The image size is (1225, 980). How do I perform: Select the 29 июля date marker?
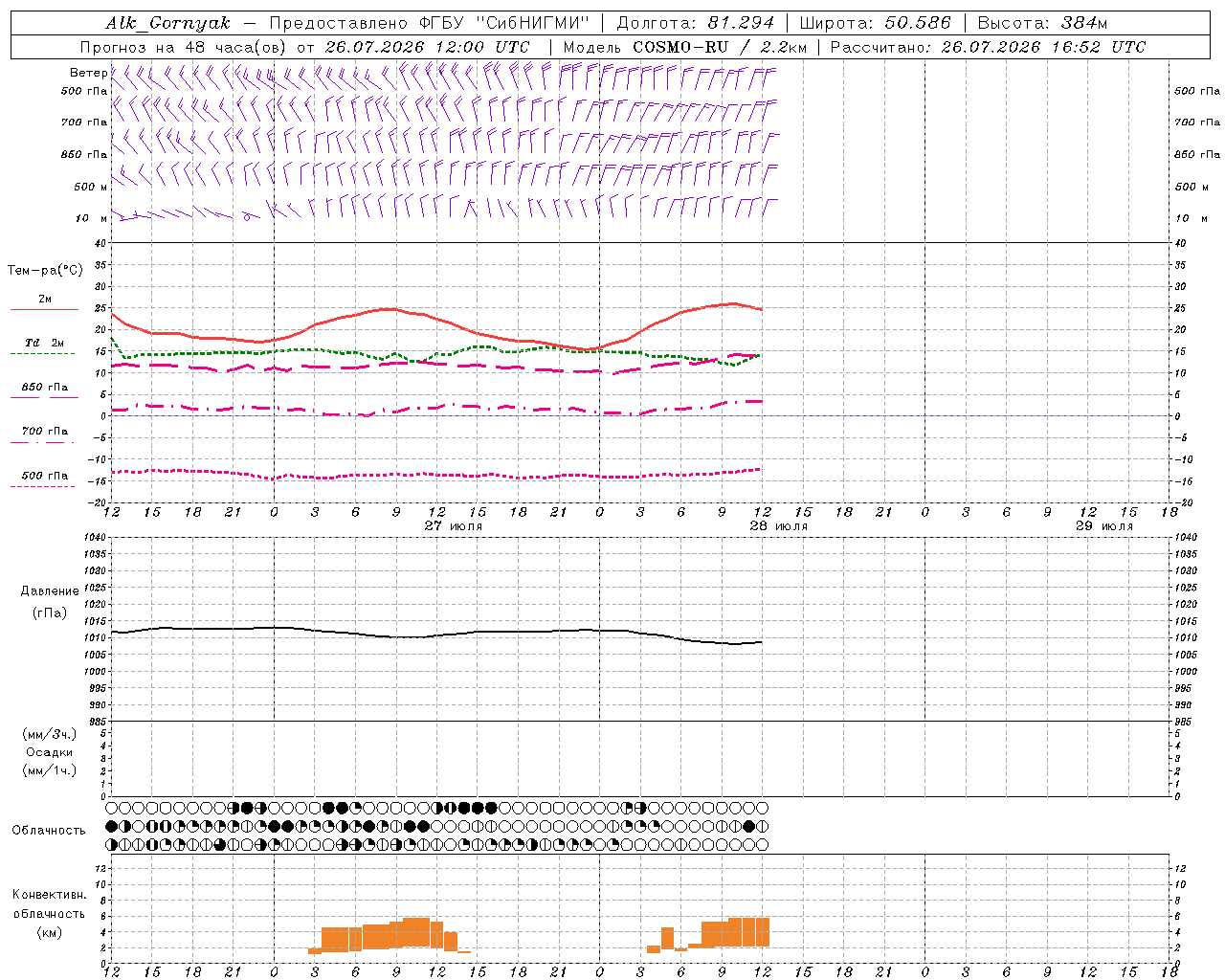1104,526
